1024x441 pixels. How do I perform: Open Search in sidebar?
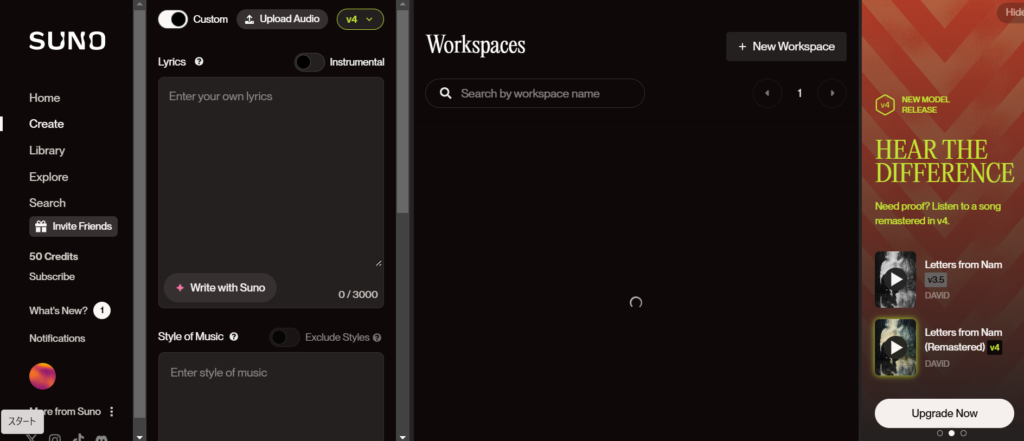[x=47, y=203]
